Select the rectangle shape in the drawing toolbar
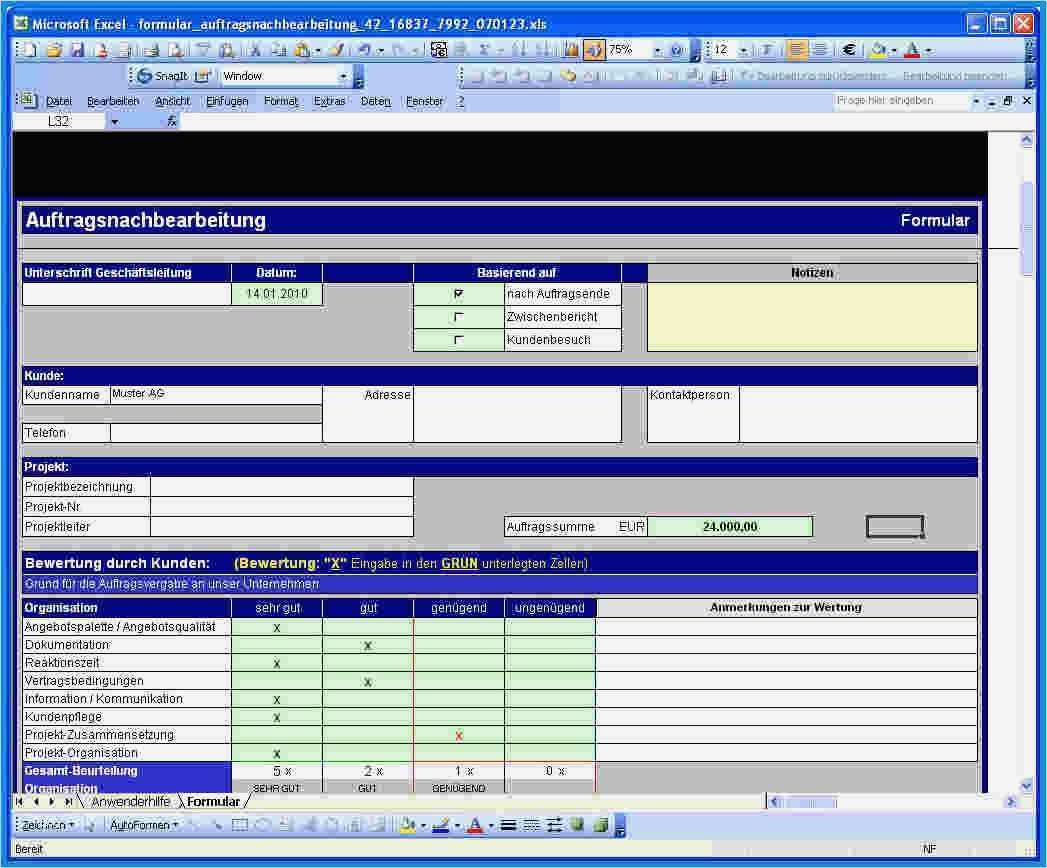This screenshot has width=1047, height=868. [x=240, y=825]
